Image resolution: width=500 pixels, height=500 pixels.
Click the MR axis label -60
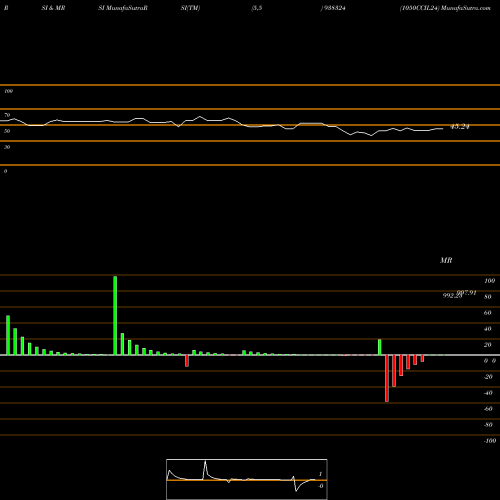click(488, 409)
